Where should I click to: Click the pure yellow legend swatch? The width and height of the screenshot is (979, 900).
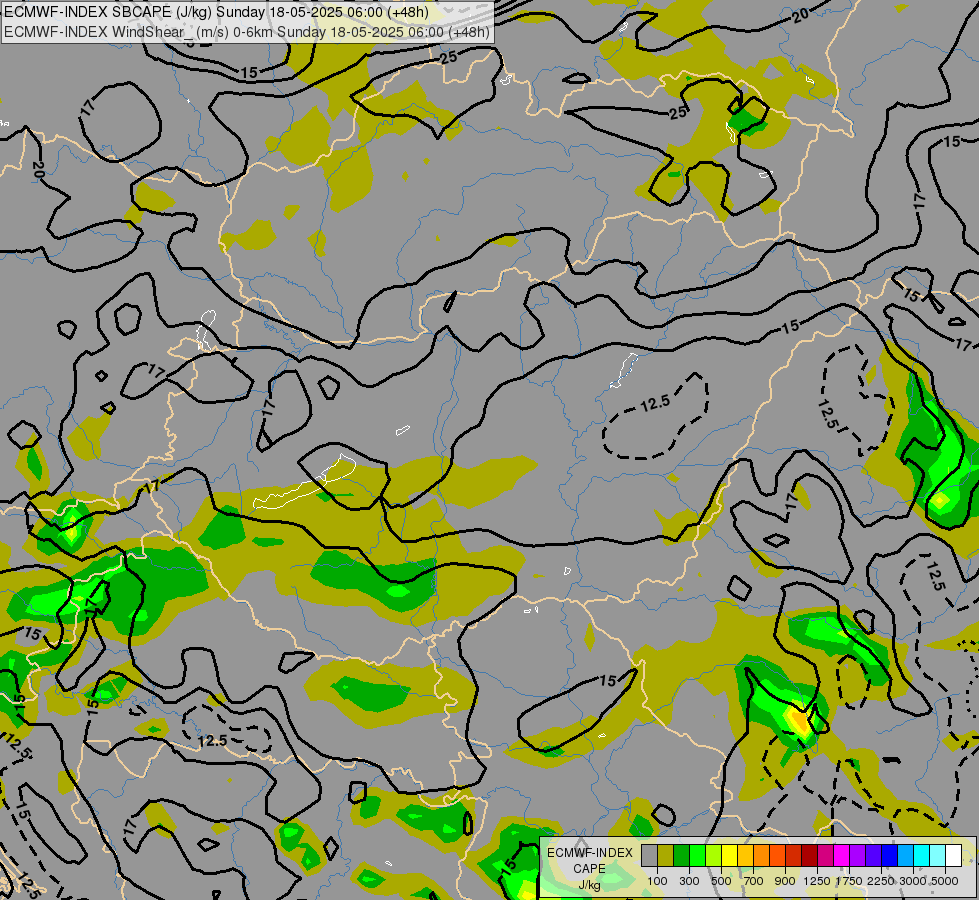[x=730, y=856]
